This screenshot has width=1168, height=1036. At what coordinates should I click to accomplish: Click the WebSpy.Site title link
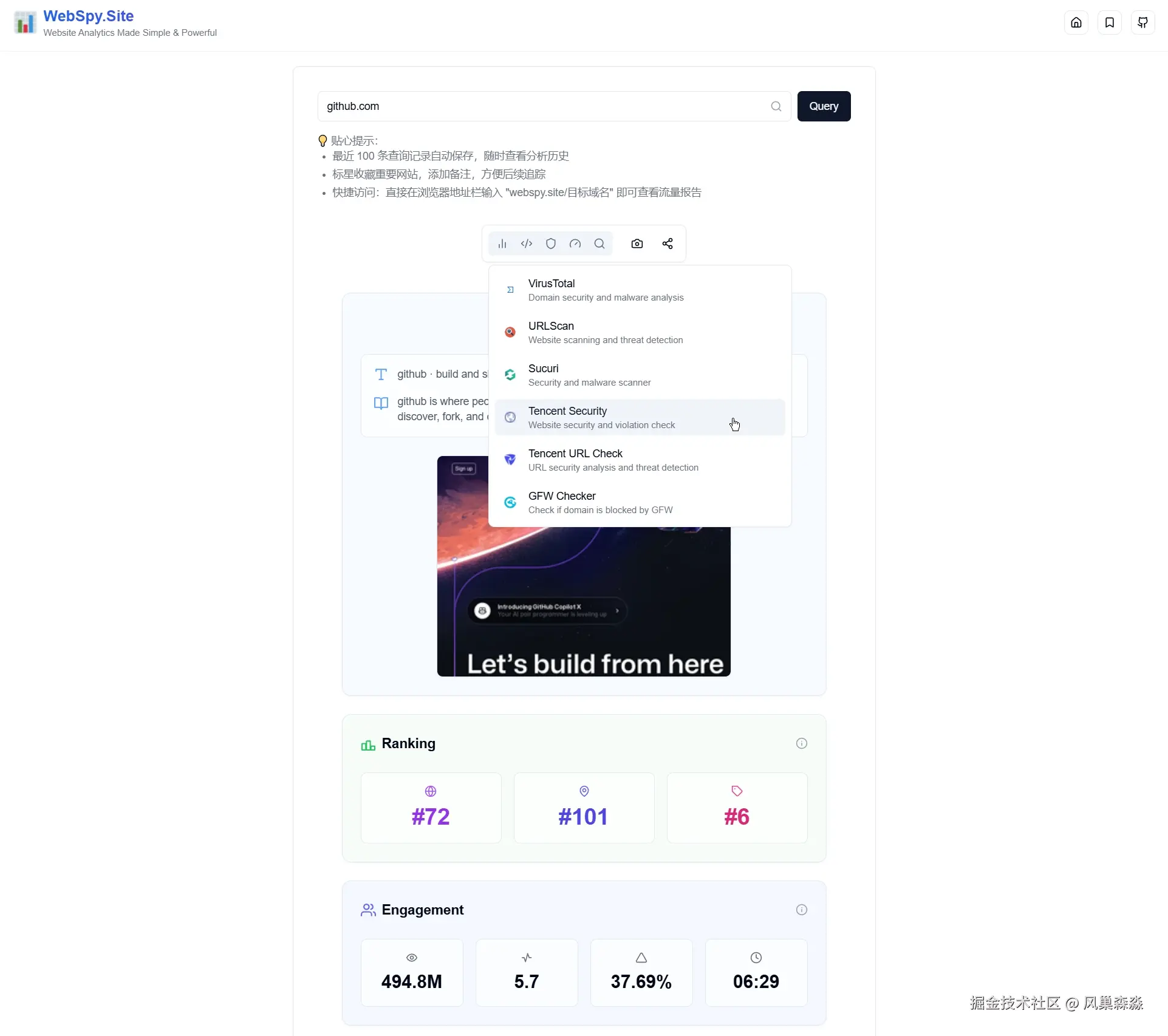tap(88, 16)
